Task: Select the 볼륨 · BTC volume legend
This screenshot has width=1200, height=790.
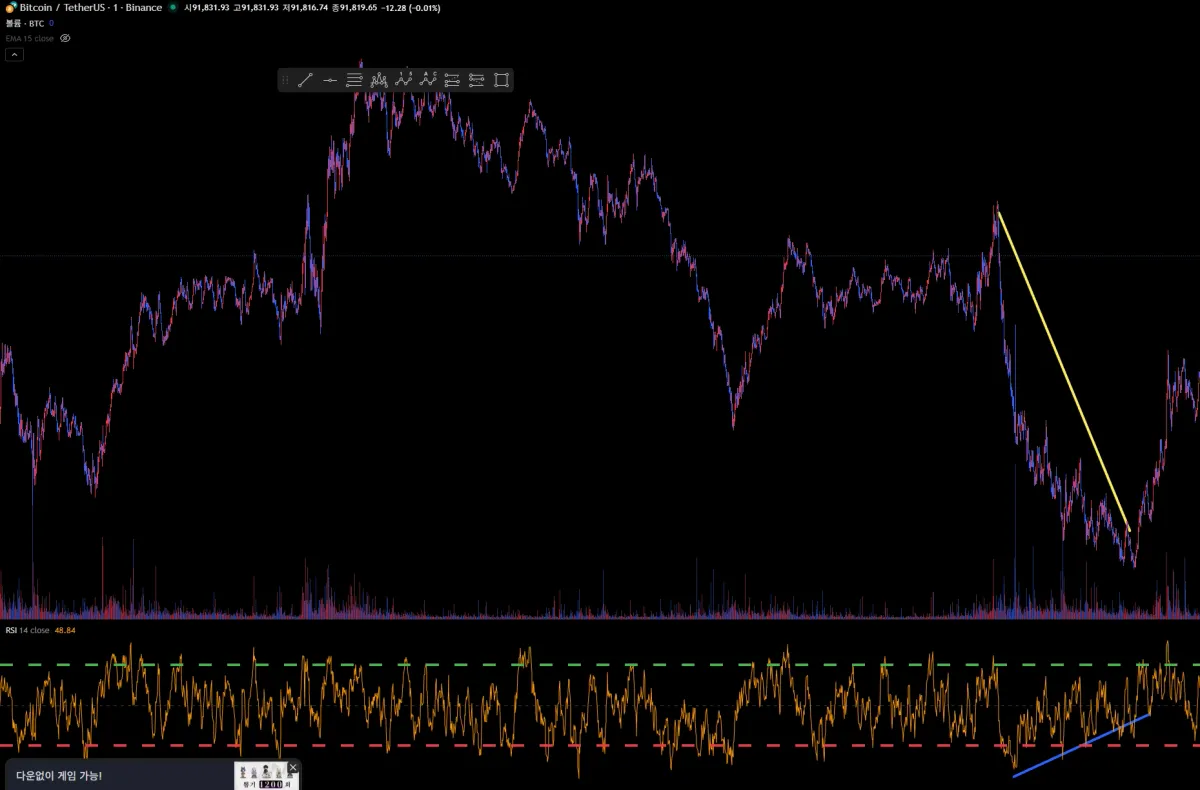Action: click(x=25, y=23)
